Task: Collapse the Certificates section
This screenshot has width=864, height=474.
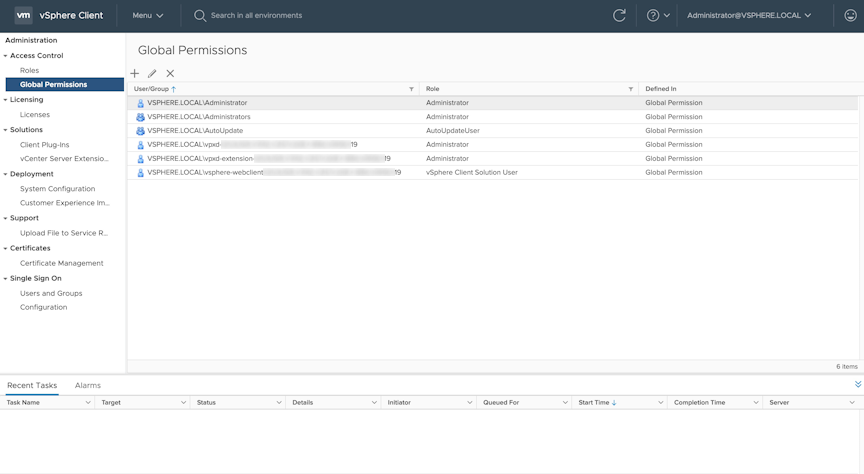Action: click(x=6, y=249)
